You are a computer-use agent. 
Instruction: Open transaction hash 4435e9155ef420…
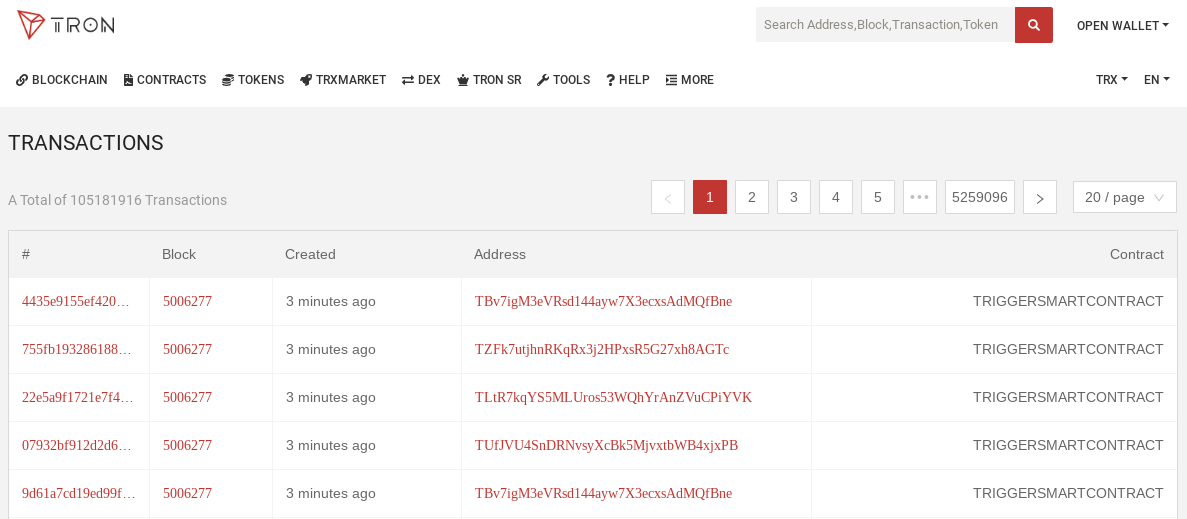[76, 301]
